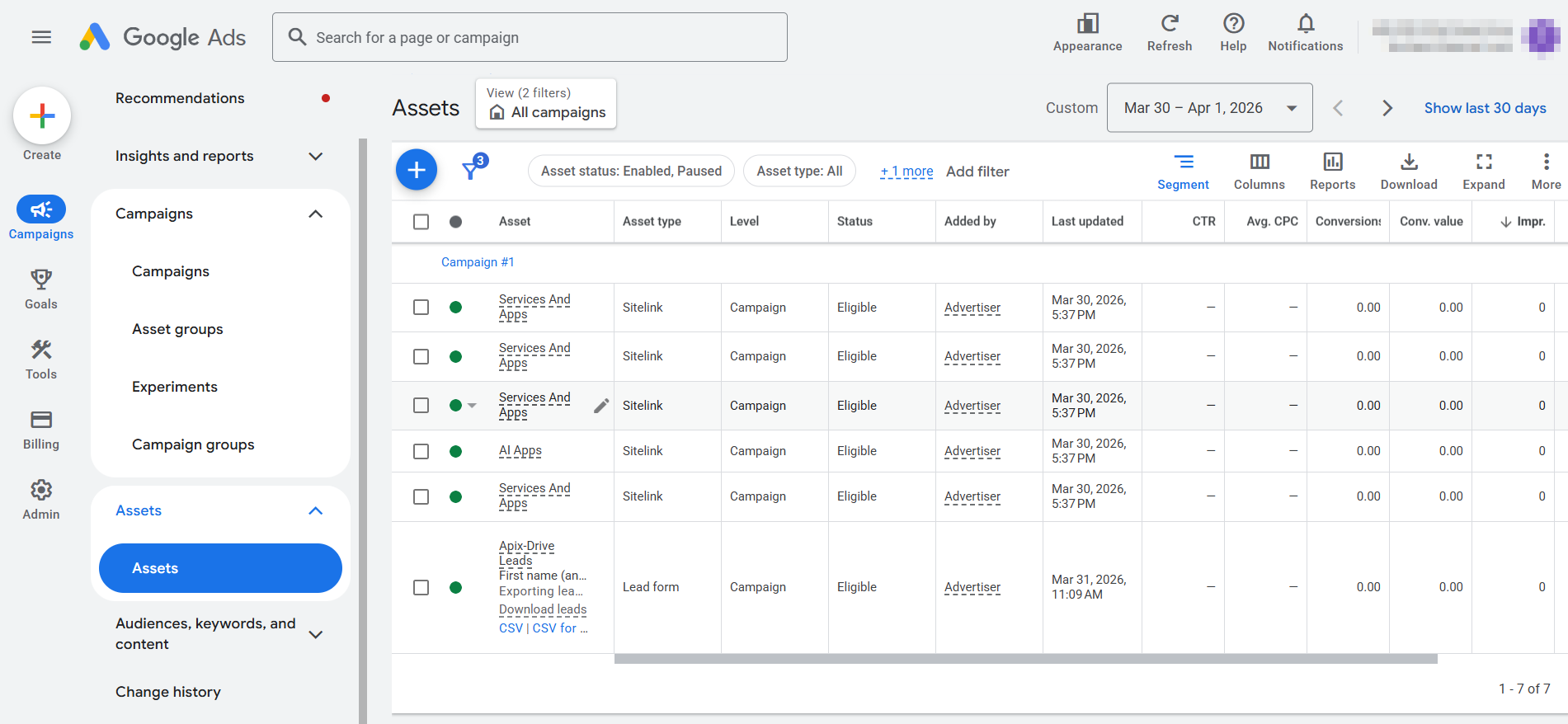The image size is (1568, 724).
Task: Open Asset status: Enabled, Paused filter chip
Action: [631, 171]
